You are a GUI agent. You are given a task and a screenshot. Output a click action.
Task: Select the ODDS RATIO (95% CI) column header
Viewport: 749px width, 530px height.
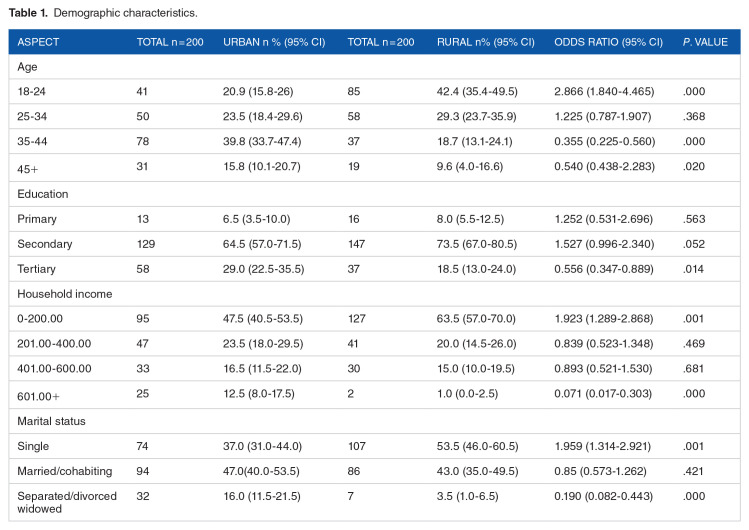606,42
